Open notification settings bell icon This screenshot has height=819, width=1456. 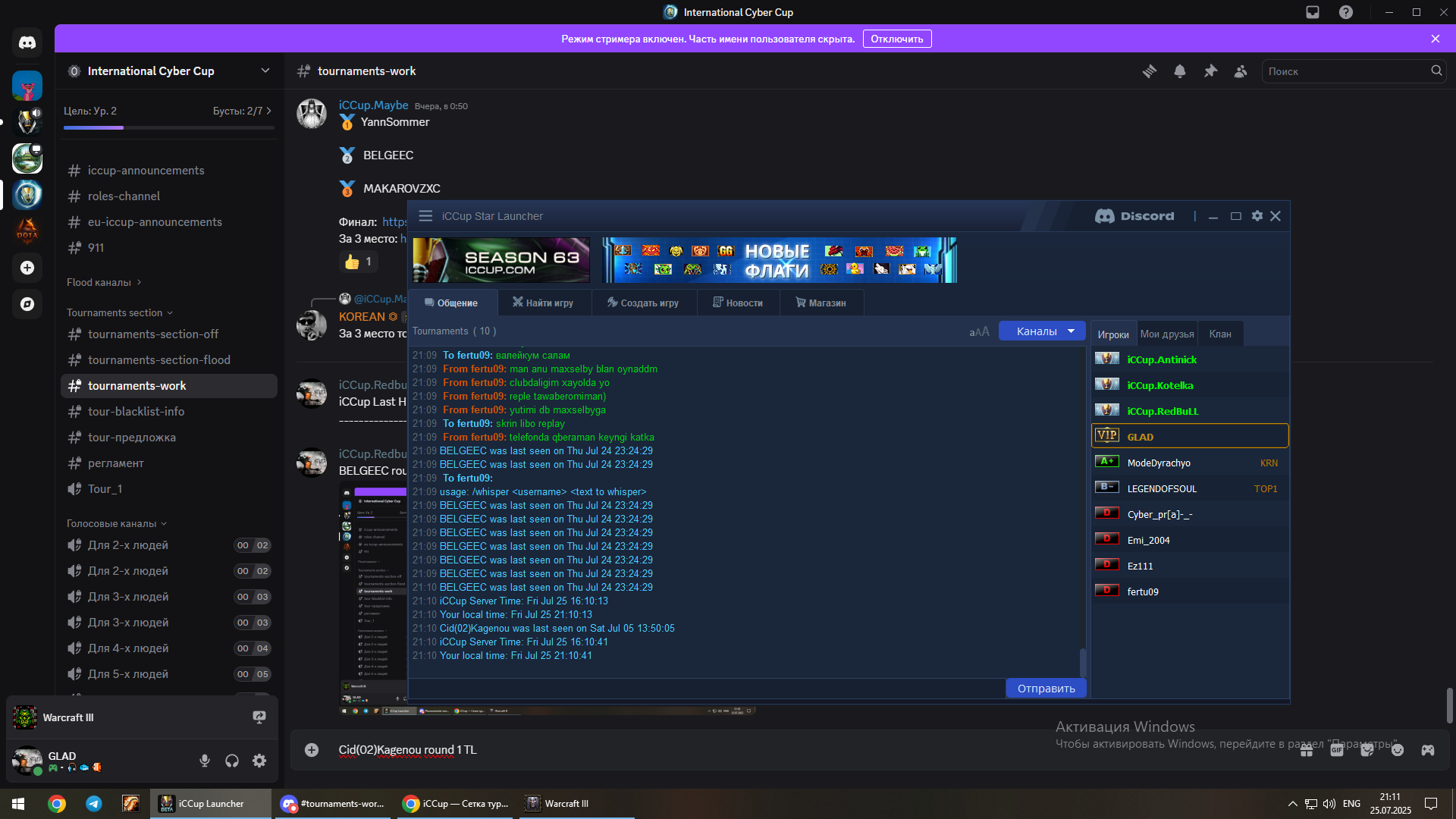point(1180,71)
